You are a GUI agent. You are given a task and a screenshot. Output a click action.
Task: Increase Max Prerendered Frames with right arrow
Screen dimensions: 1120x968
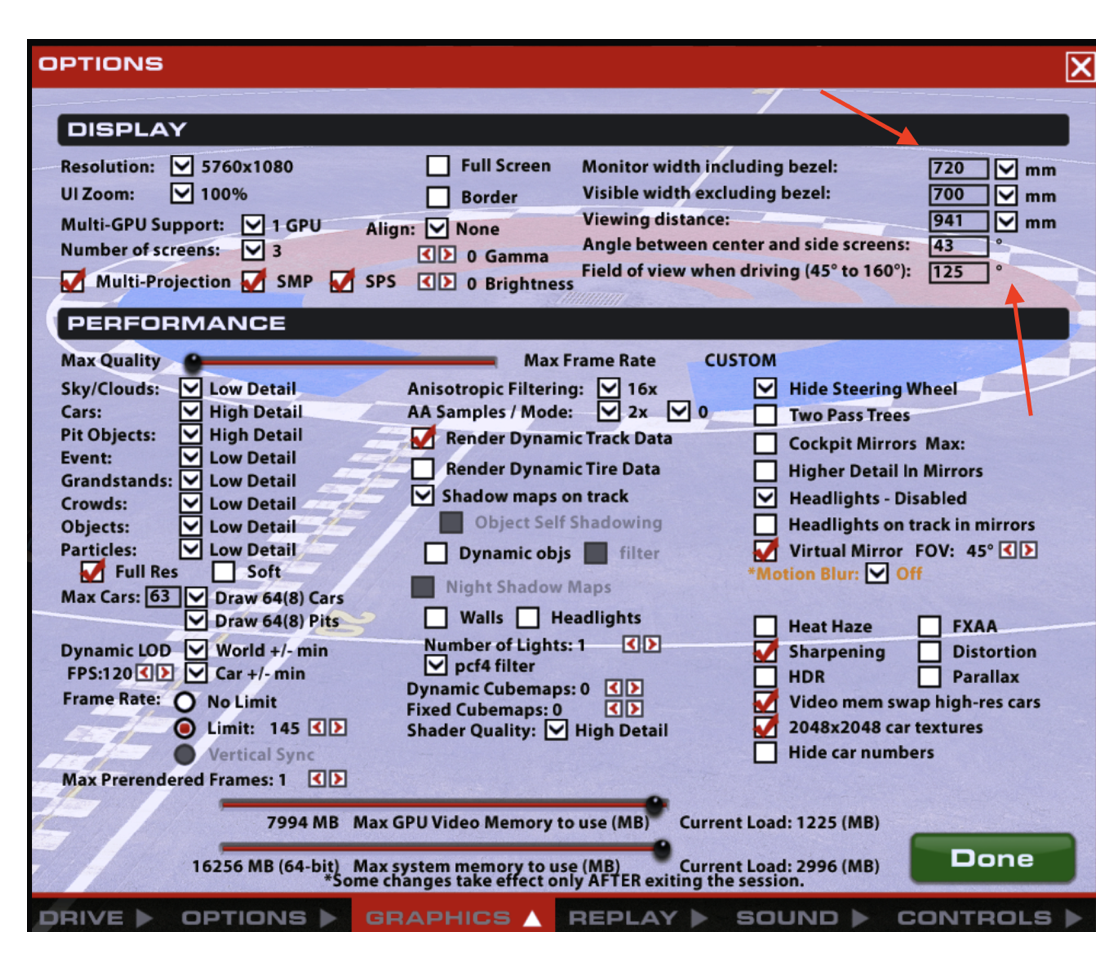[x=340, y=778]
